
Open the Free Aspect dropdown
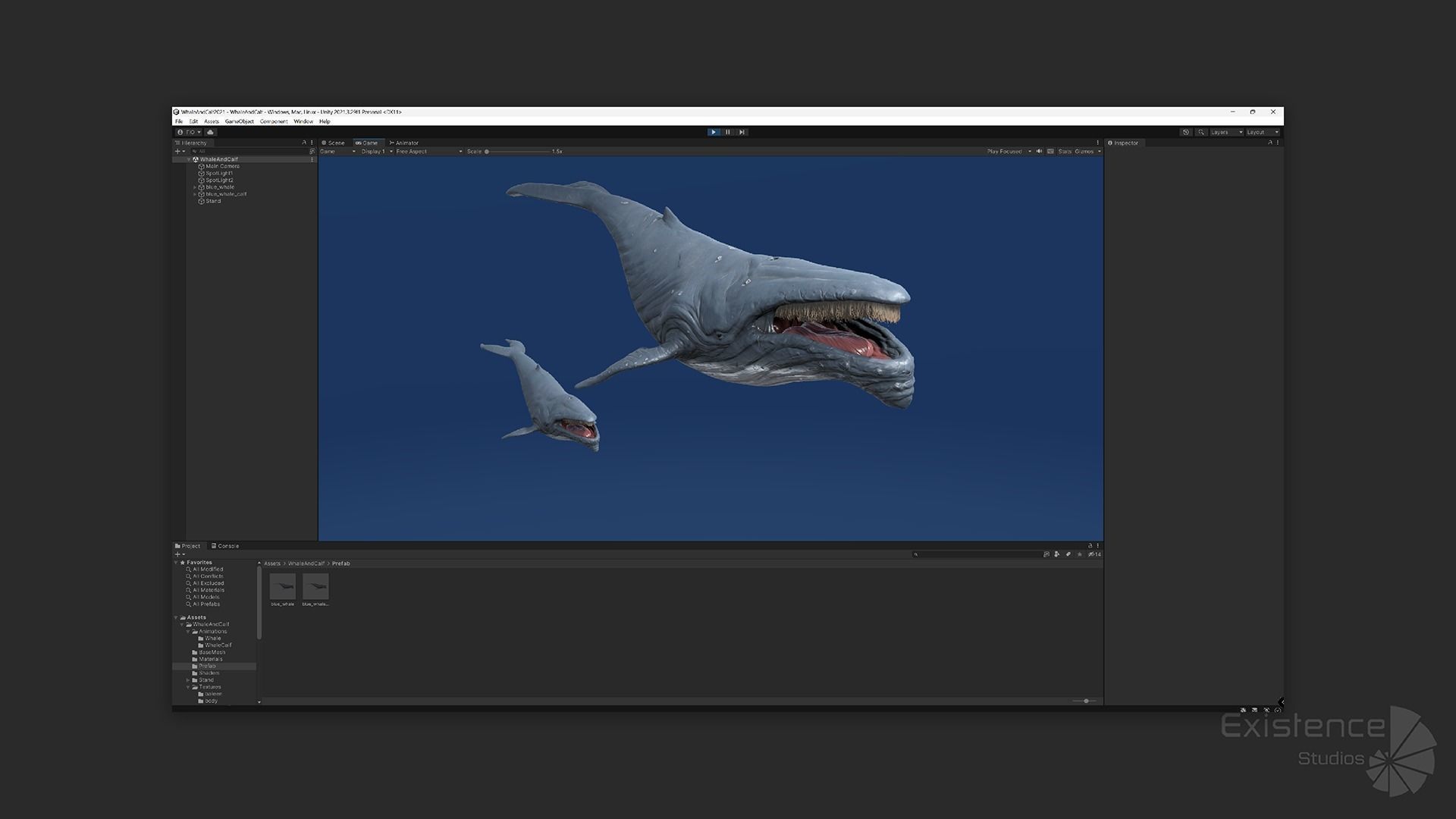[429, 152]
